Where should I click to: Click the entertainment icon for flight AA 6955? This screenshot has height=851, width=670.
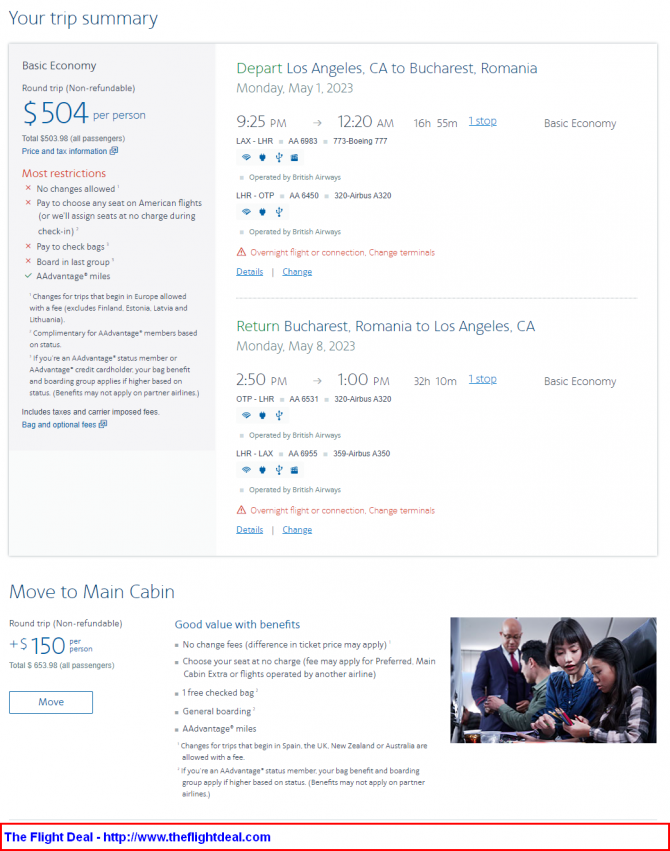pyautogui.click(x=295, y=470)
